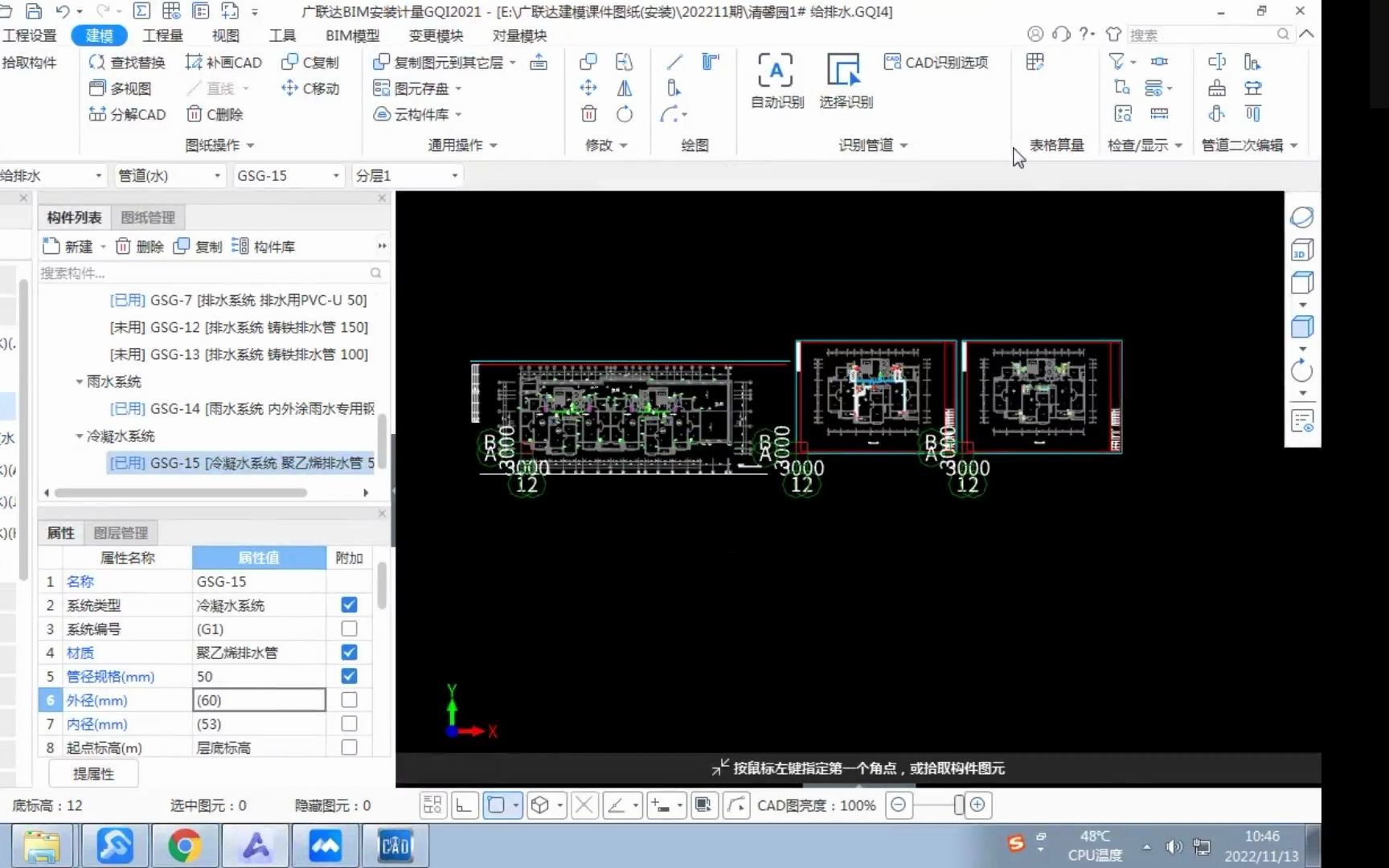Click the 表格算量 table icon
The image size is (1389, 868).
[1035, 62]
